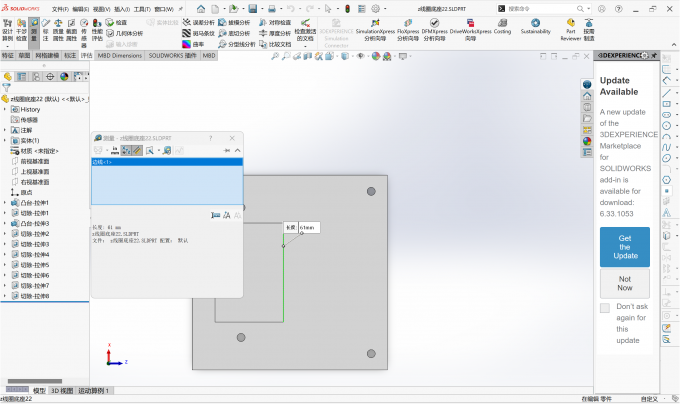Expand the Cut-Extrude5 (切除-拉伸5) feature
680x404 pixels.
tap(5, 265)
